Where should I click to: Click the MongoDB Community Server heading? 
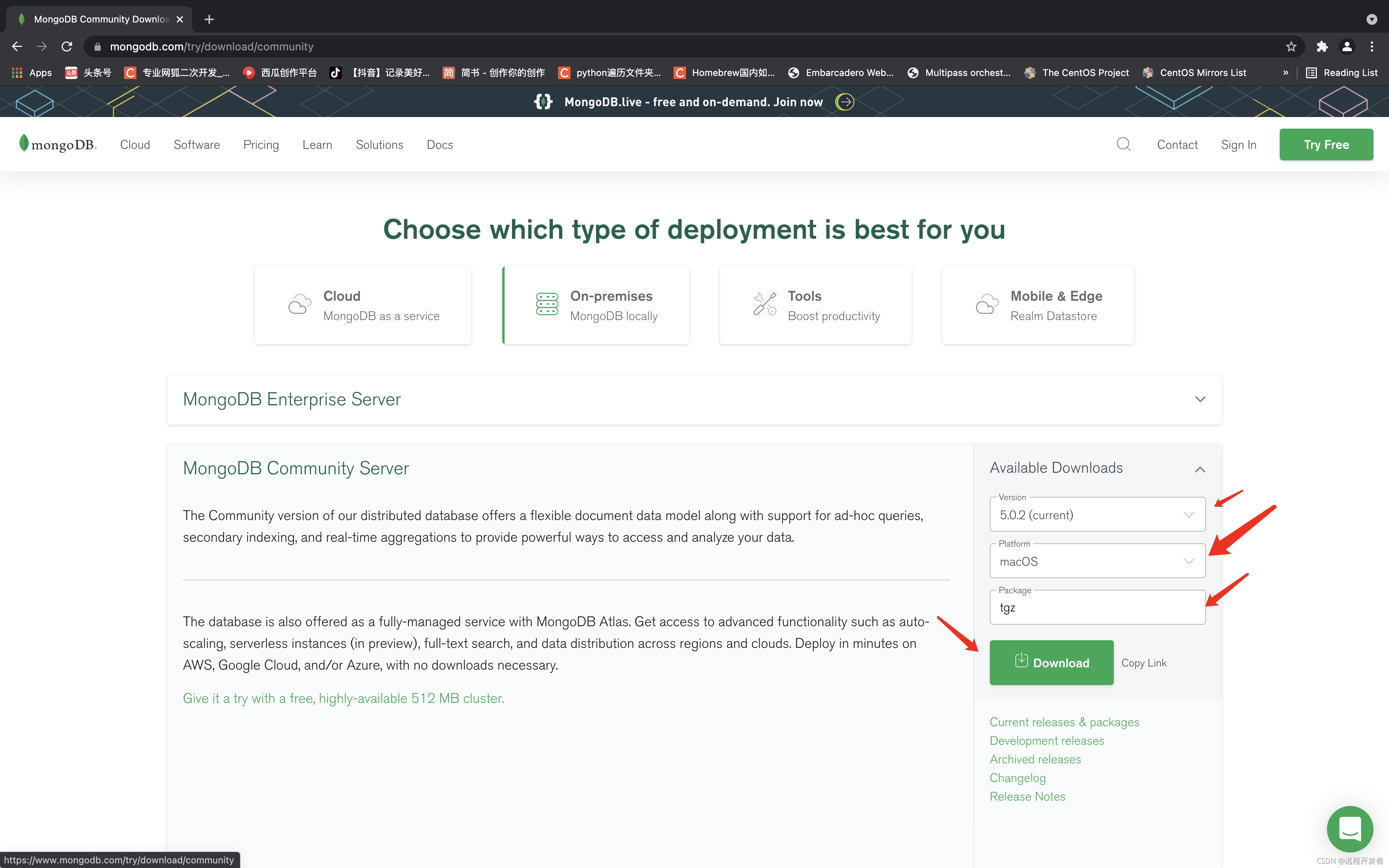tap(296, 468)
